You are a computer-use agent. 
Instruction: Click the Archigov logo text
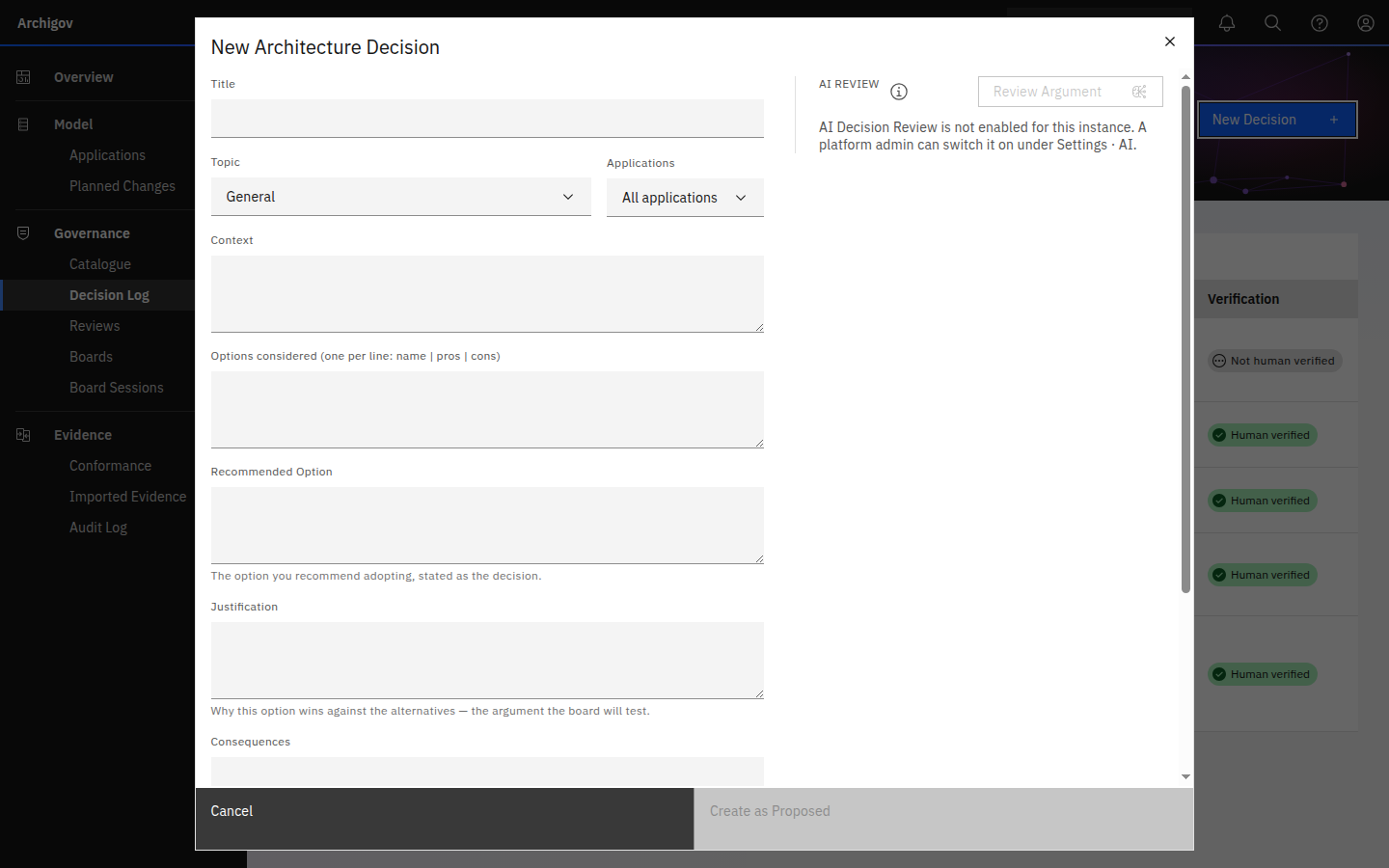tap(45, 23)
